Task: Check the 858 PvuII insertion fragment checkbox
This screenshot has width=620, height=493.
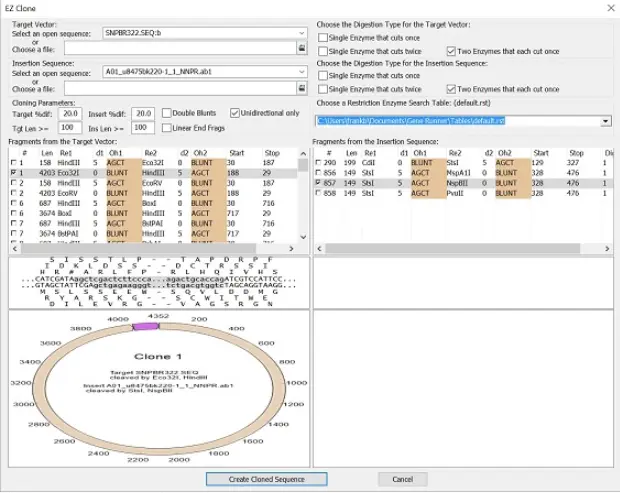Action: [x=319, y=195]
